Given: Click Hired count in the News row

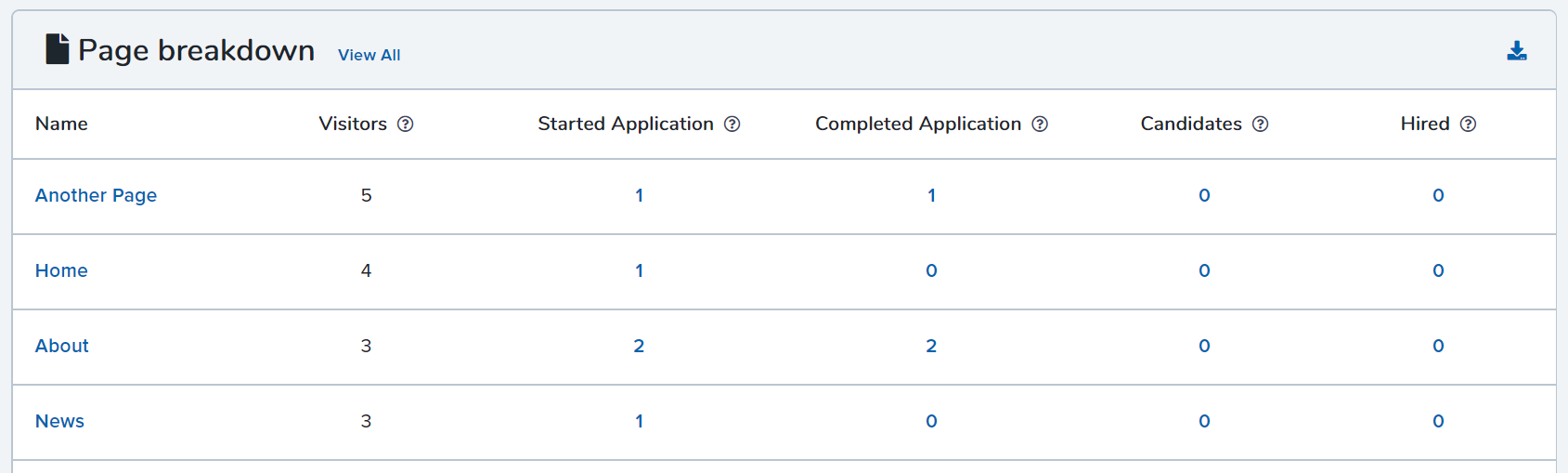Looking at the screenshot, I should [1438, 421].
